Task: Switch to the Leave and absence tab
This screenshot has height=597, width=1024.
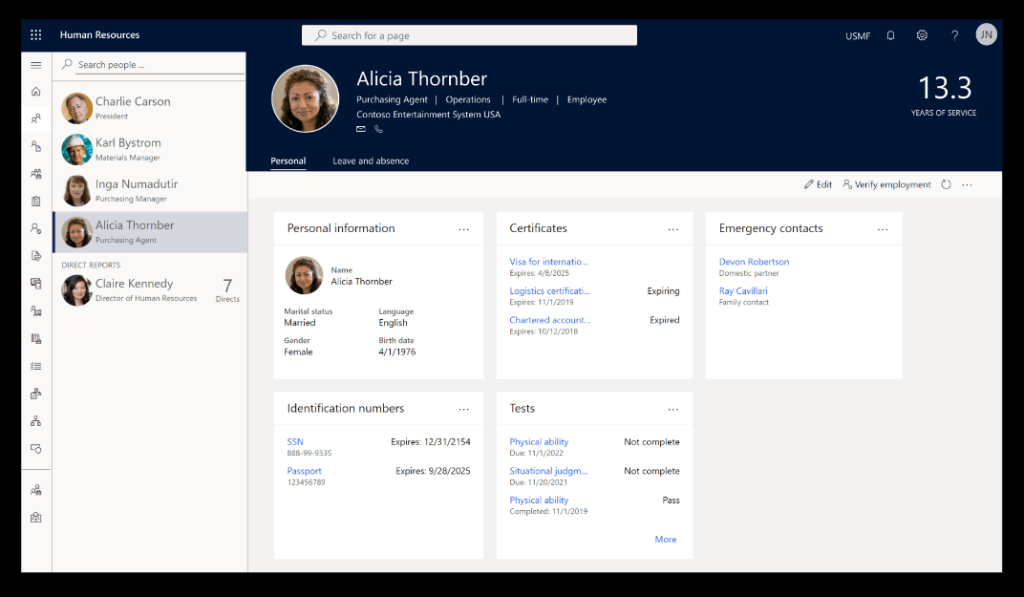Action: [x=370, y=161]
